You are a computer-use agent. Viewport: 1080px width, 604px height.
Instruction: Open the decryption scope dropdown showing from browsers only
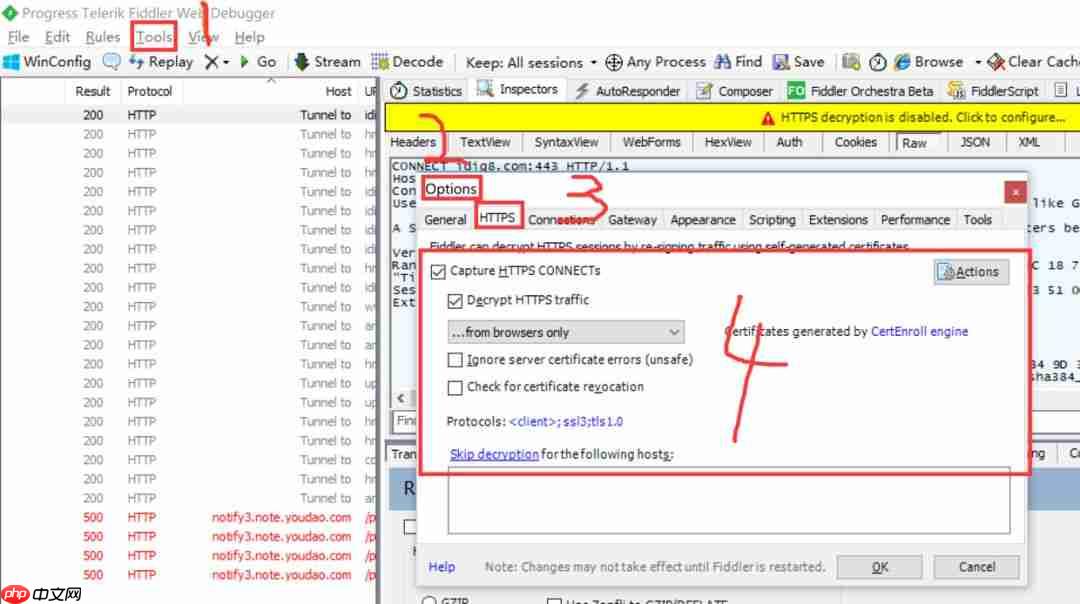click(565, 331)
